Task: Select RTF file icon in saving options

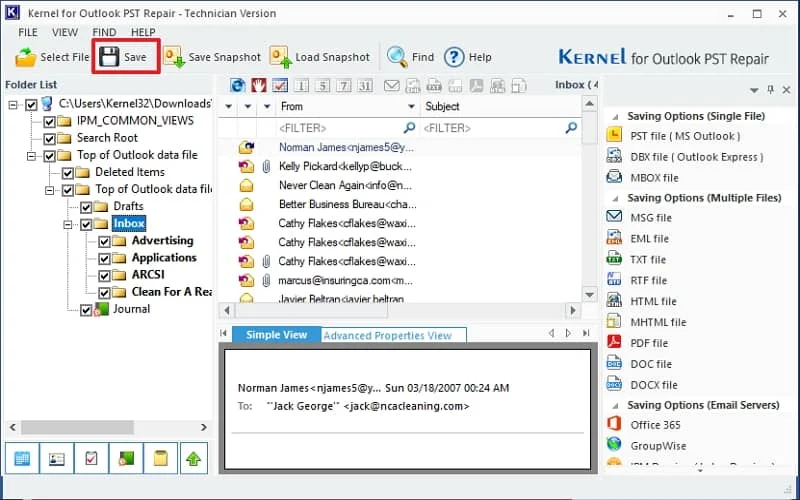Action: tap(614, 280)
